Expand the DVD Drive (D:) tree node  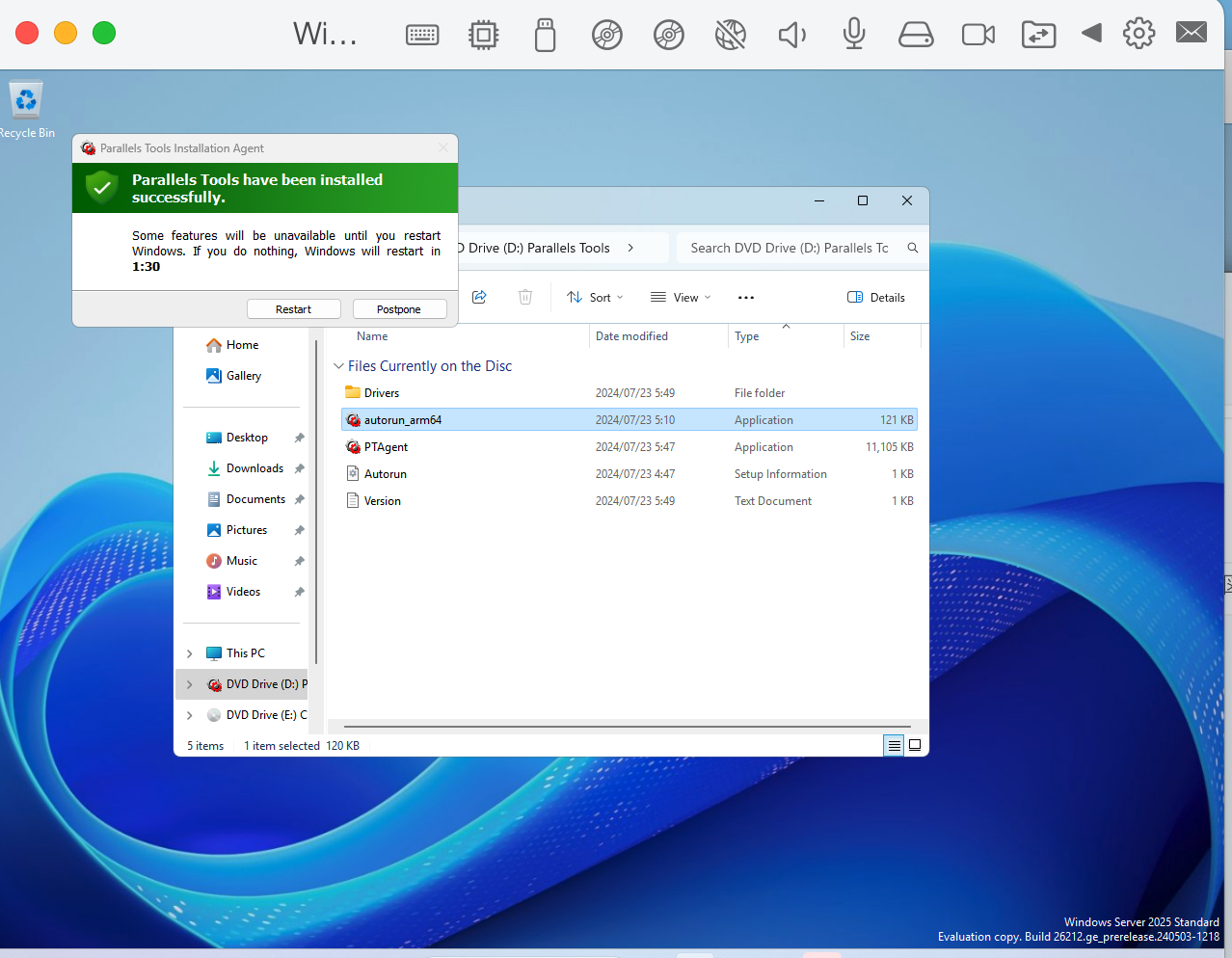pyautogui.click(x=190, y=684)
